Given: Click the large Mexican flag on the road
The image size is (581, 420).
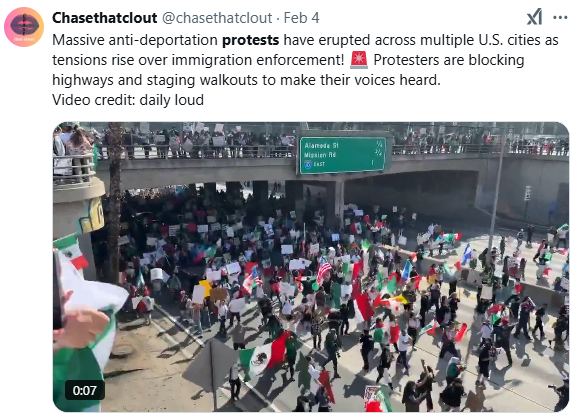Looking at the screenshot, I should (264, 355).
